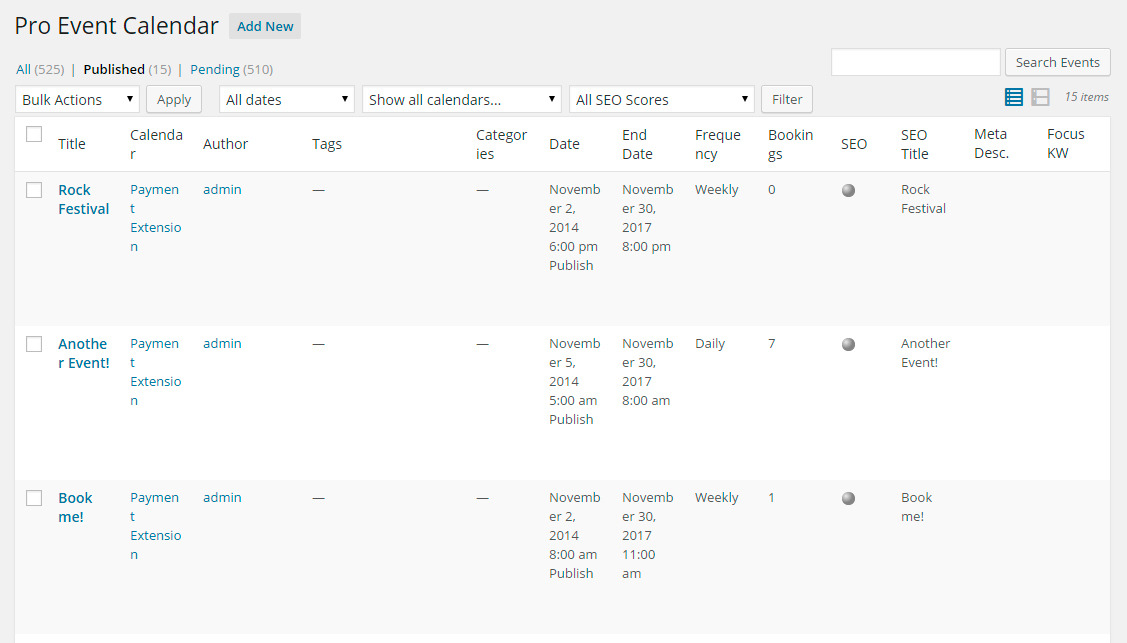Open the Another Event! event link
This screenshot has height=643, width=1127.
pyautogui.click(x=83, y=353)
